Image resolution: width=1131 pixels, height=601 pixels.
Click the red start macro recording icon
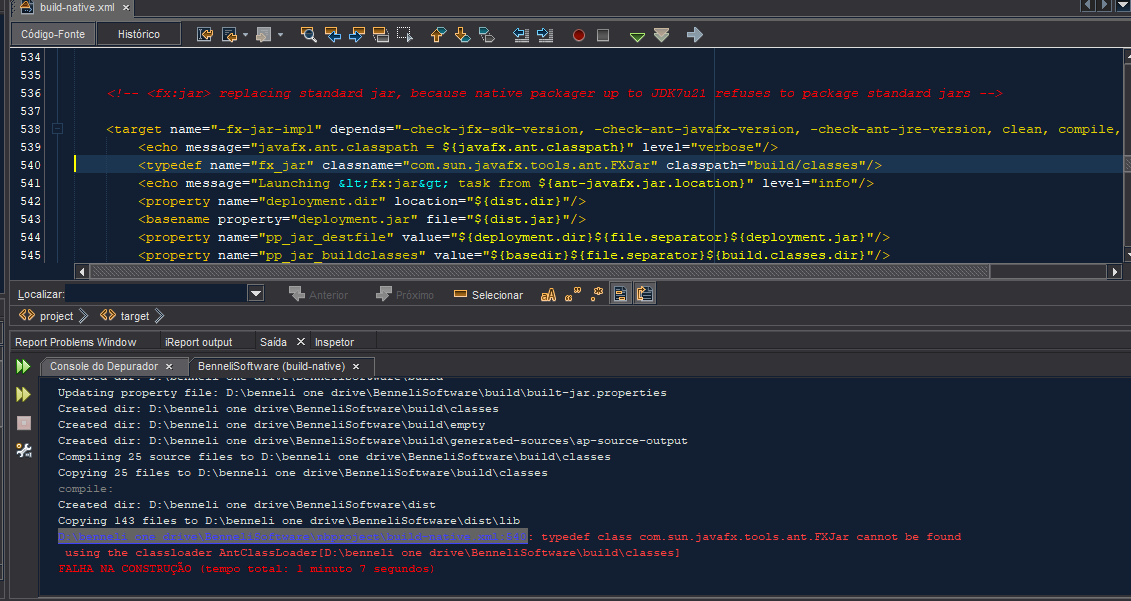coord(578,35)
